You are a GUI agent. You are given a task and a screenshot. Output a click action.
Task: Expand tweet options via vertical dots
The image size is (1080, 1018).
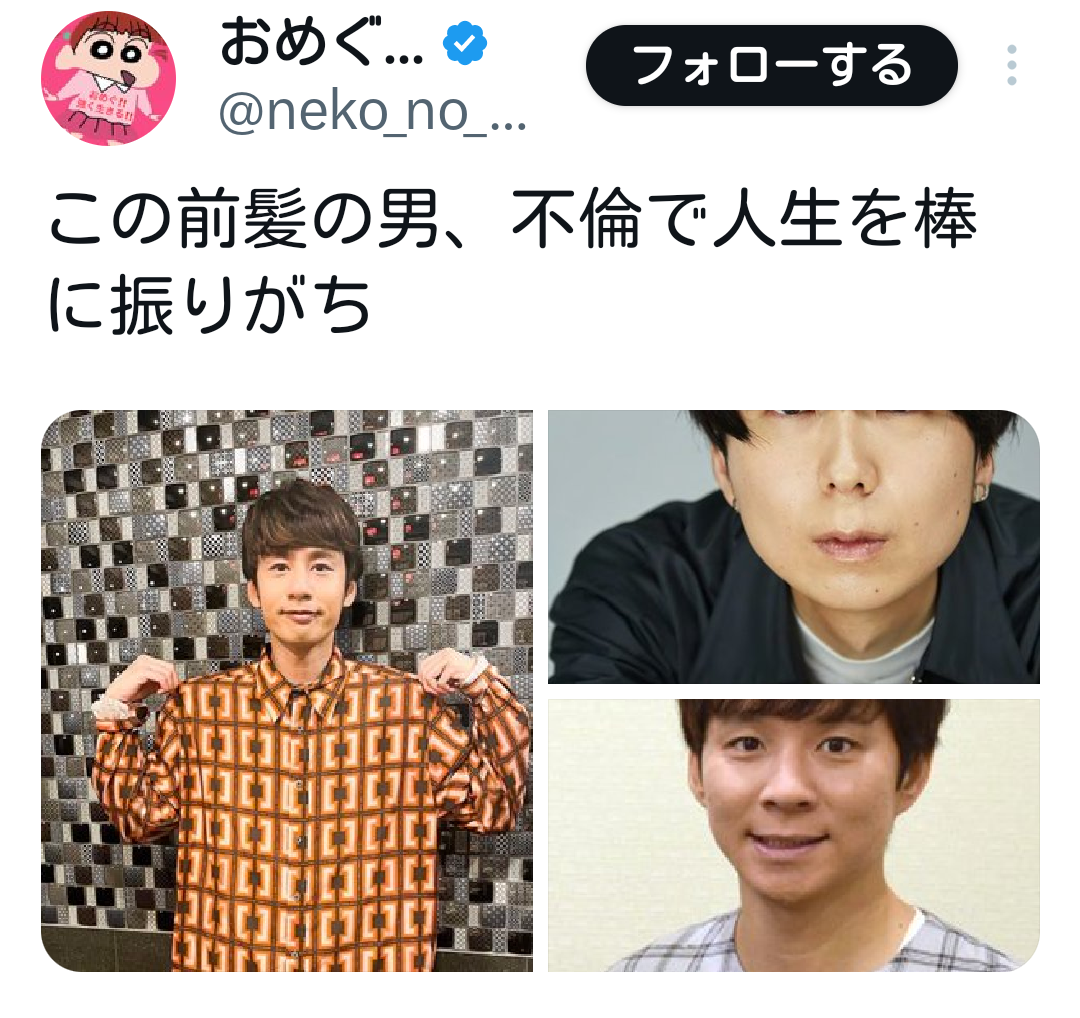[1010, 65]
